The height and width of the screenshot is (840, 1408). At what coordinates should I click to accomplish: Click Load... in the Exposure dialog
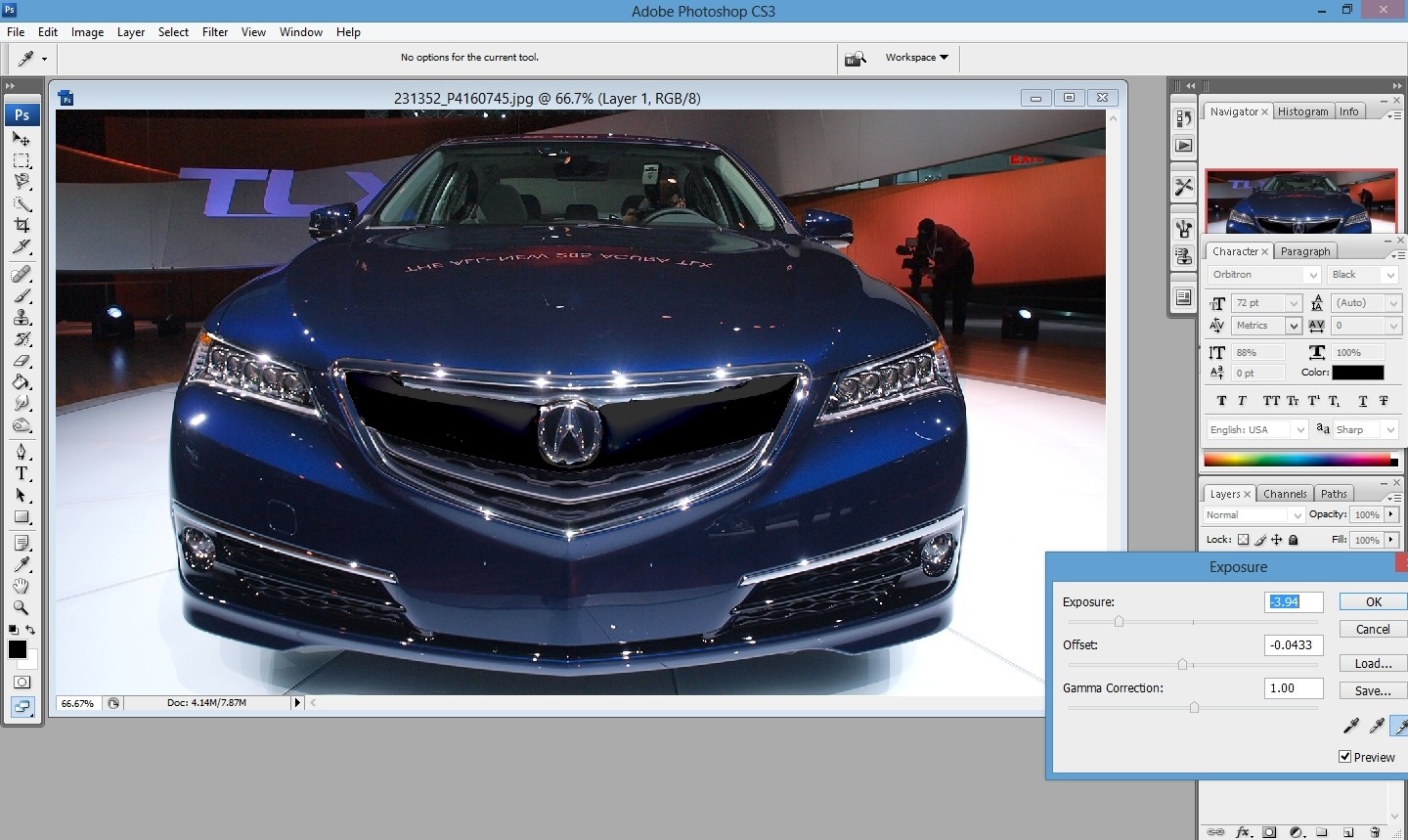coord(1373,664)
